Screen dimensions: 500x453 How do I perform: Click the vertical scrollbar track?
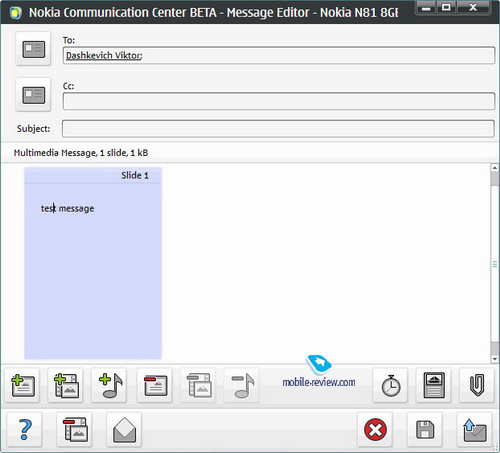click(x=495, y=263)
